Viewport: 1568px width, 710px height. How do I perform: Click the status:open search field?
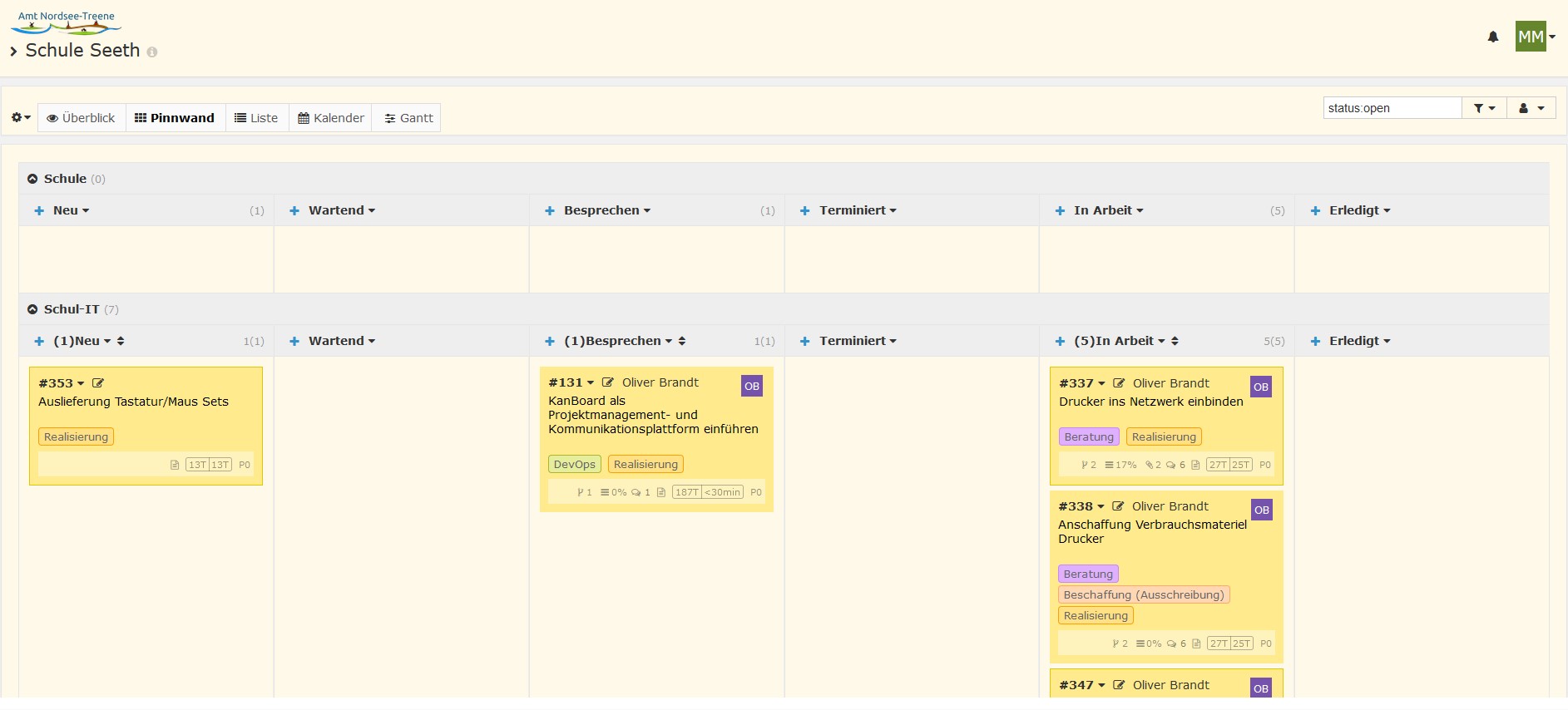[1392, 108]
